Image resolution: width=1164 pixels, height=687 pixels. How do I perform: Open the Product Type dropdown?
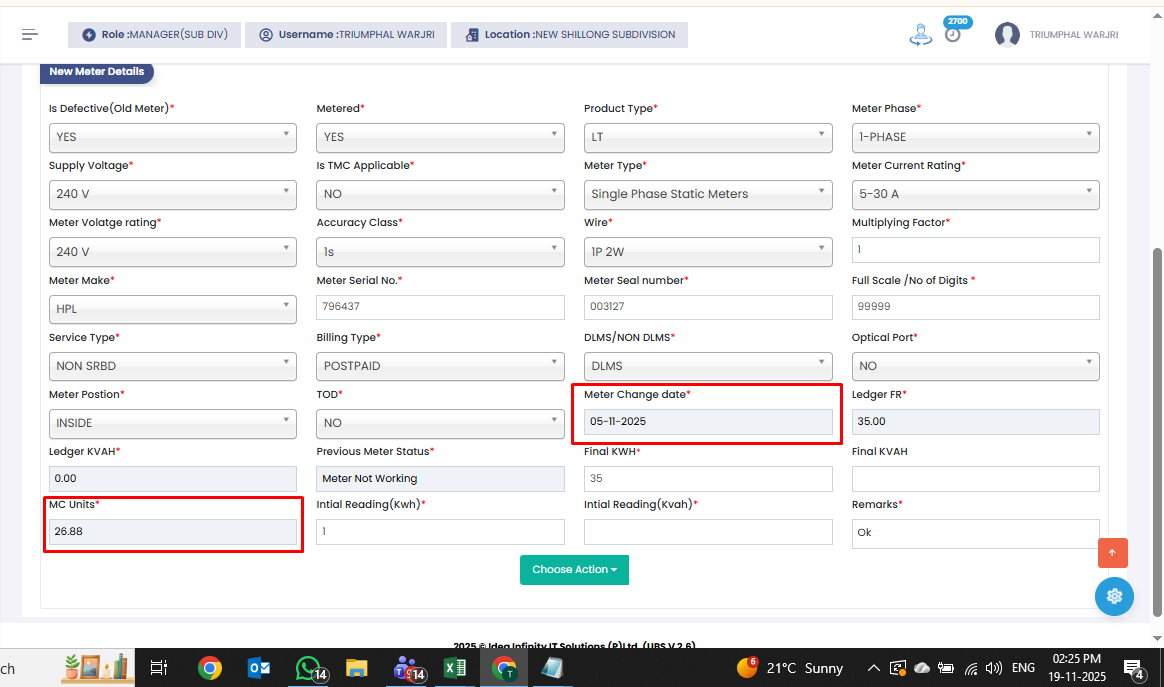(x=708, y=137)
